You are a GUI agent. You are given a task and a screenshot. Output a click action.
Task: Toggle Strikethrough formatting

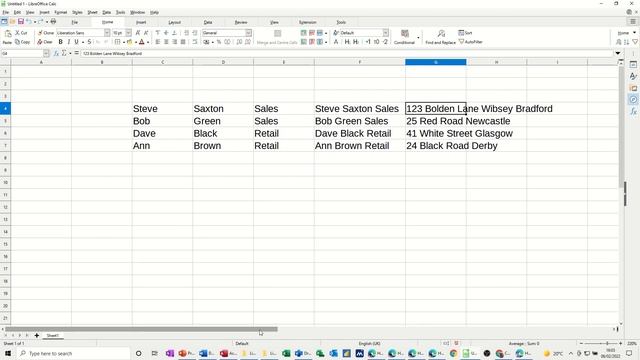point(89,42)
